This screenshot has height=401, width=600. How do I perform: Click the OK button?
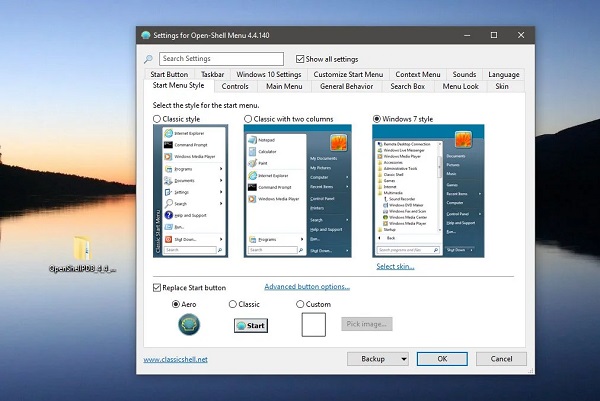(442, 359)
